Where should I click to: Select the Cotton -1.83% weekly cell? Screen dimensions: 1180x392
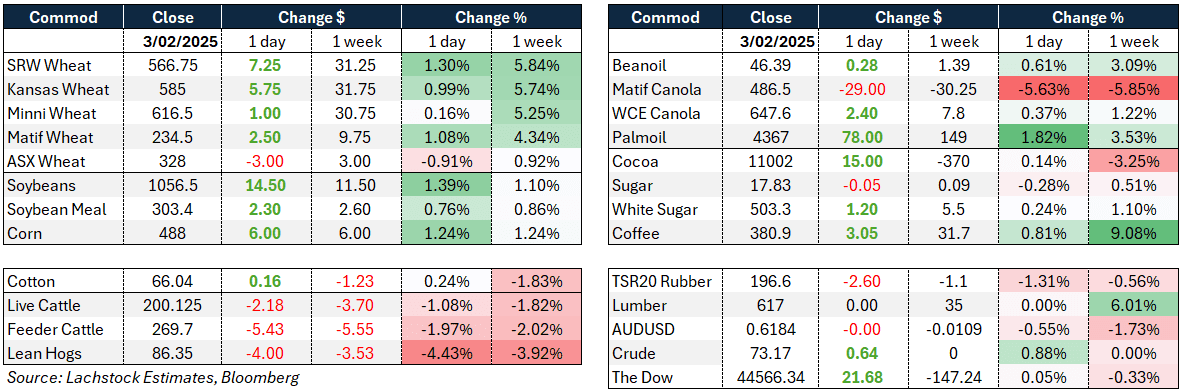coord(536,281)
